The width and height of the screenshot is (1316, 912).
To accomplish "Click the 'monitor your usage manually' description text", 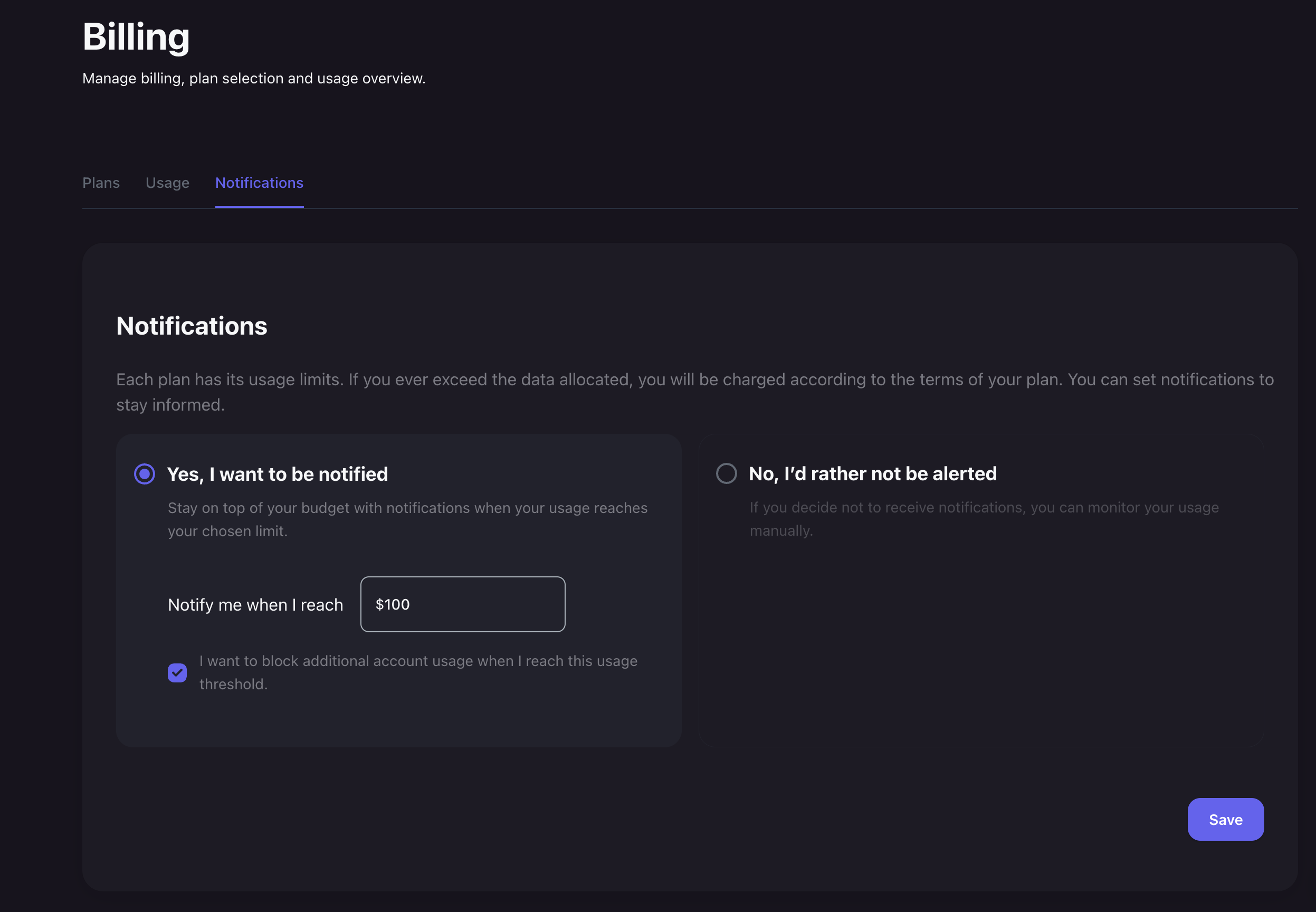I will pyautogui.click(x=984, y=507).
